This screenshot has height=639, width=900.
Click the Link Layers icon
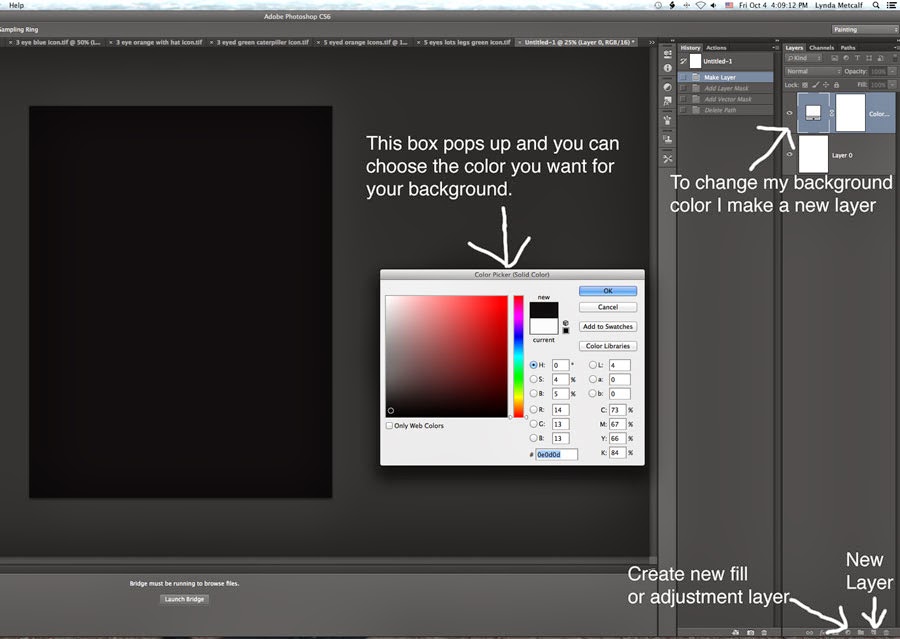tap(810, 632)
